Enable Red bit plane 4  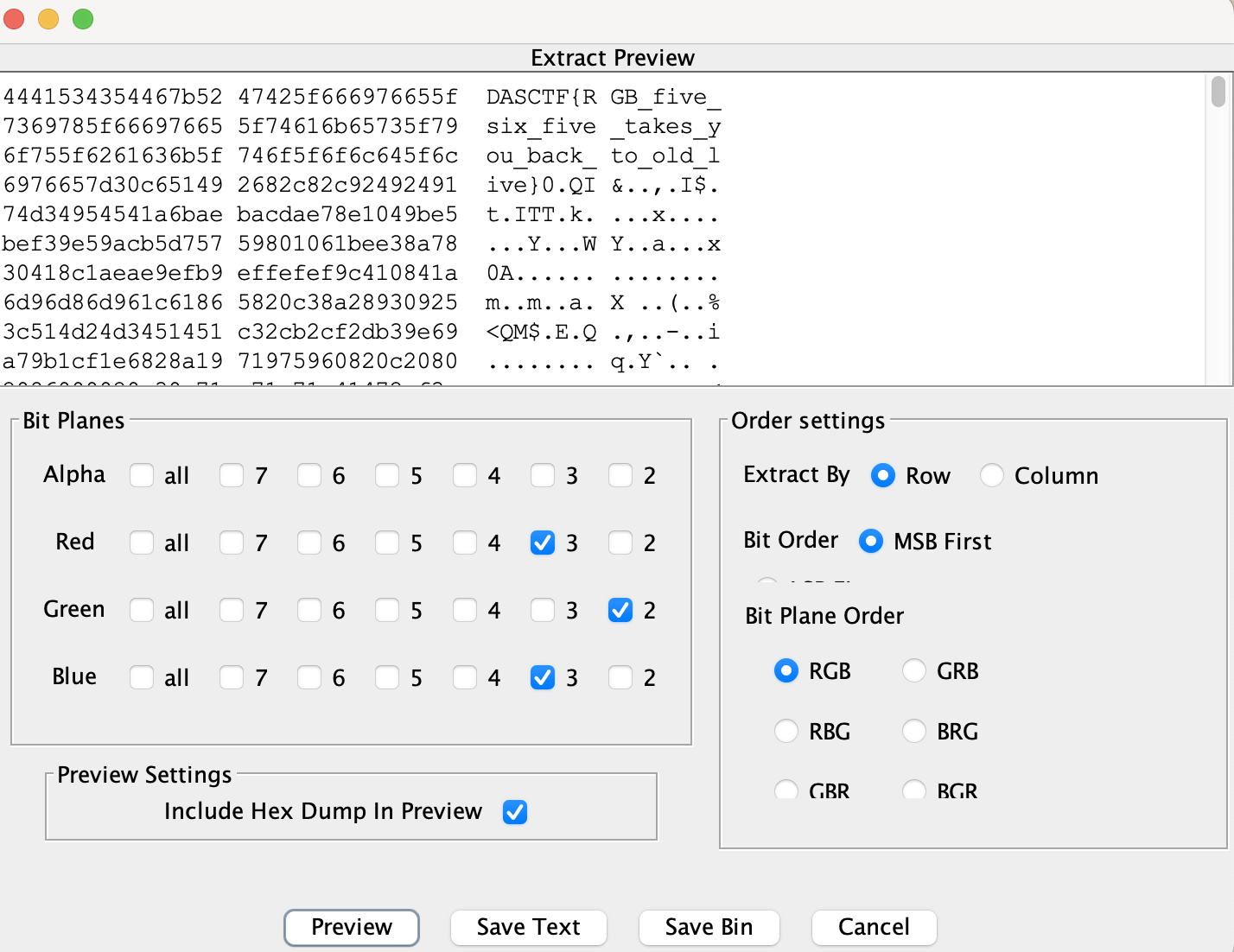coord(465,543)
